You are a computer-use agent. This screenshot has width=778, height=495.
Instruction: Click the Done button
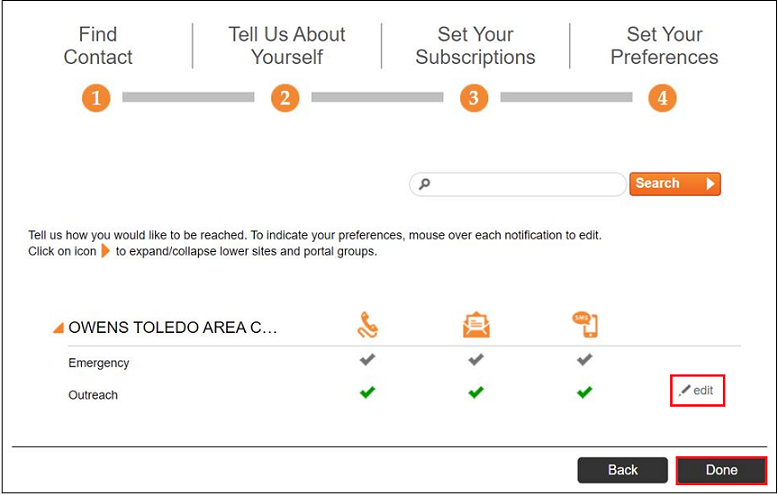(x=721, y=470)
